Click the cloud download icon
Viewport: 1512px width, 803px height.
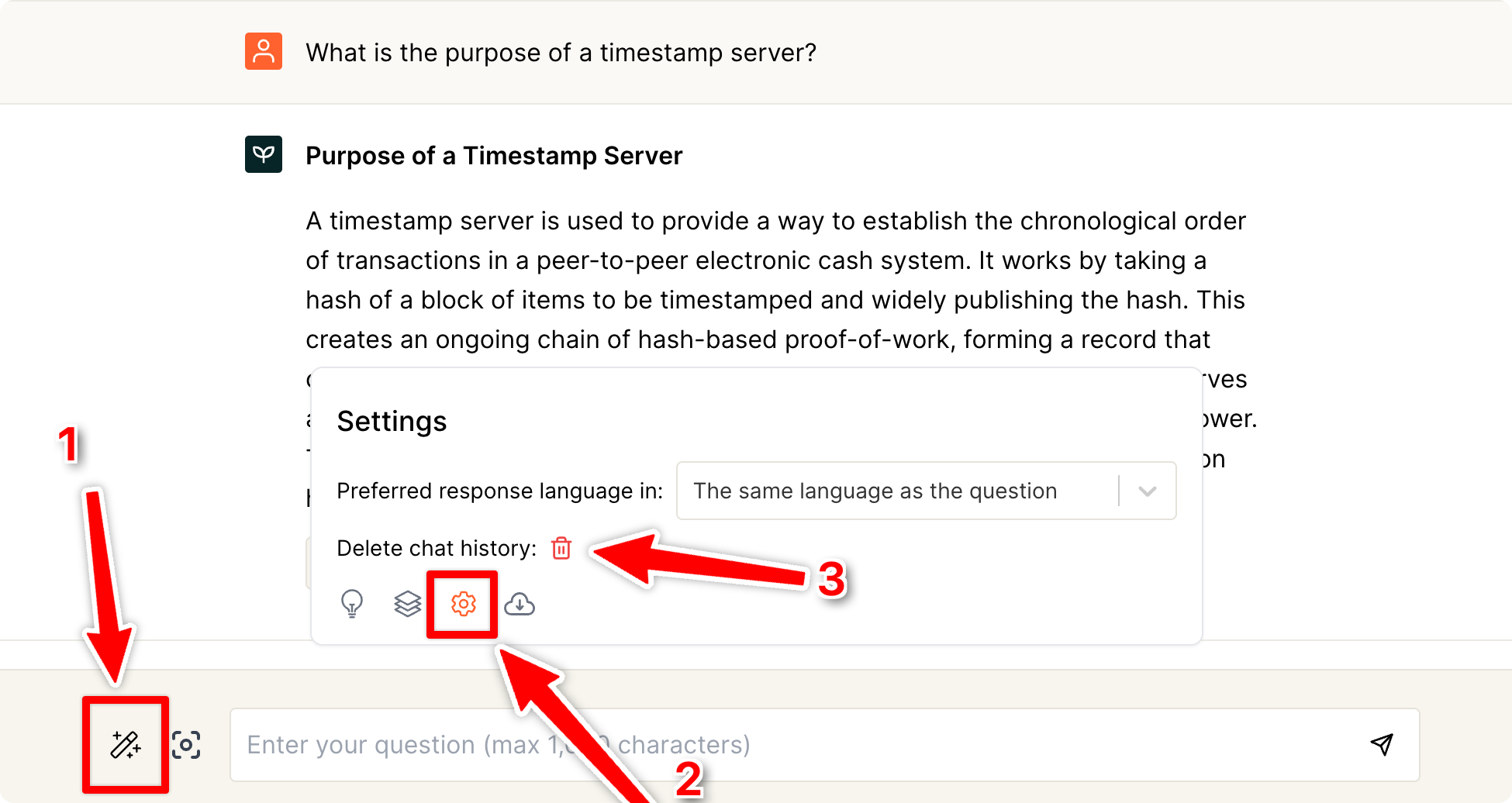click(520, 604)
